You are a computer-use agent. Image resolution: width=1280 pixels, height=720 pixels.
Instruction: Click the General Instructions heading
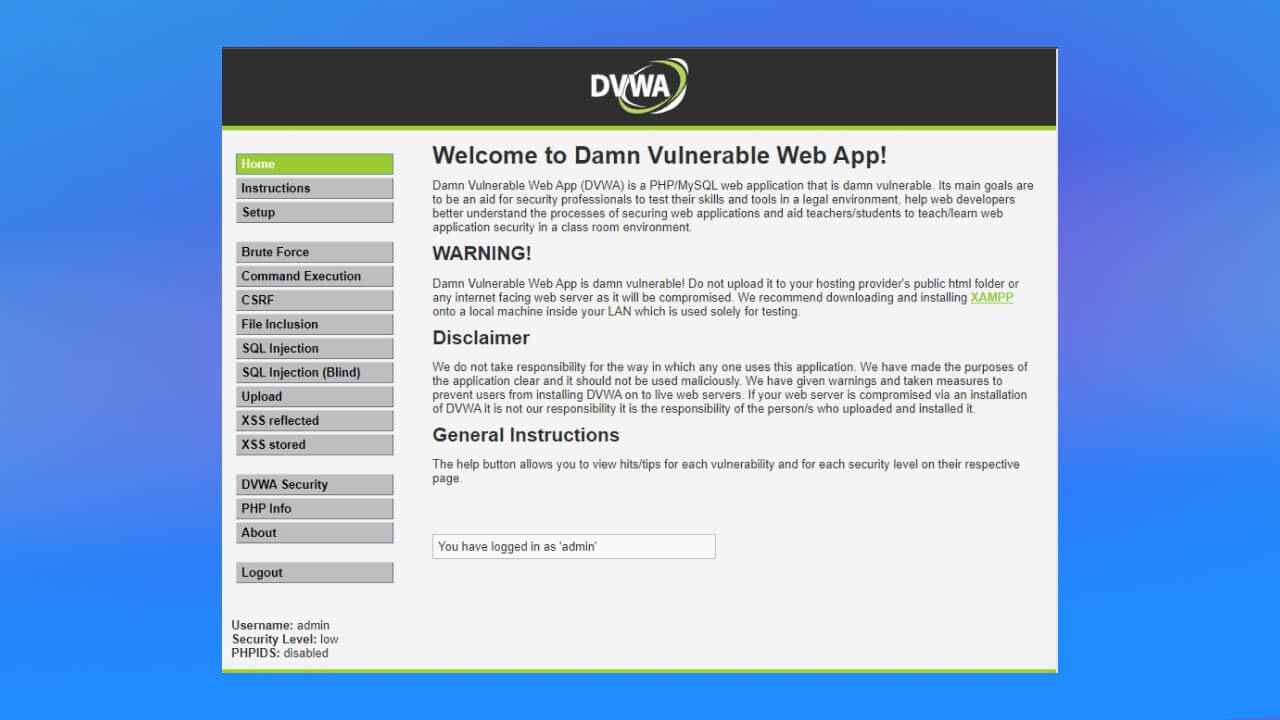coord(526,435)
